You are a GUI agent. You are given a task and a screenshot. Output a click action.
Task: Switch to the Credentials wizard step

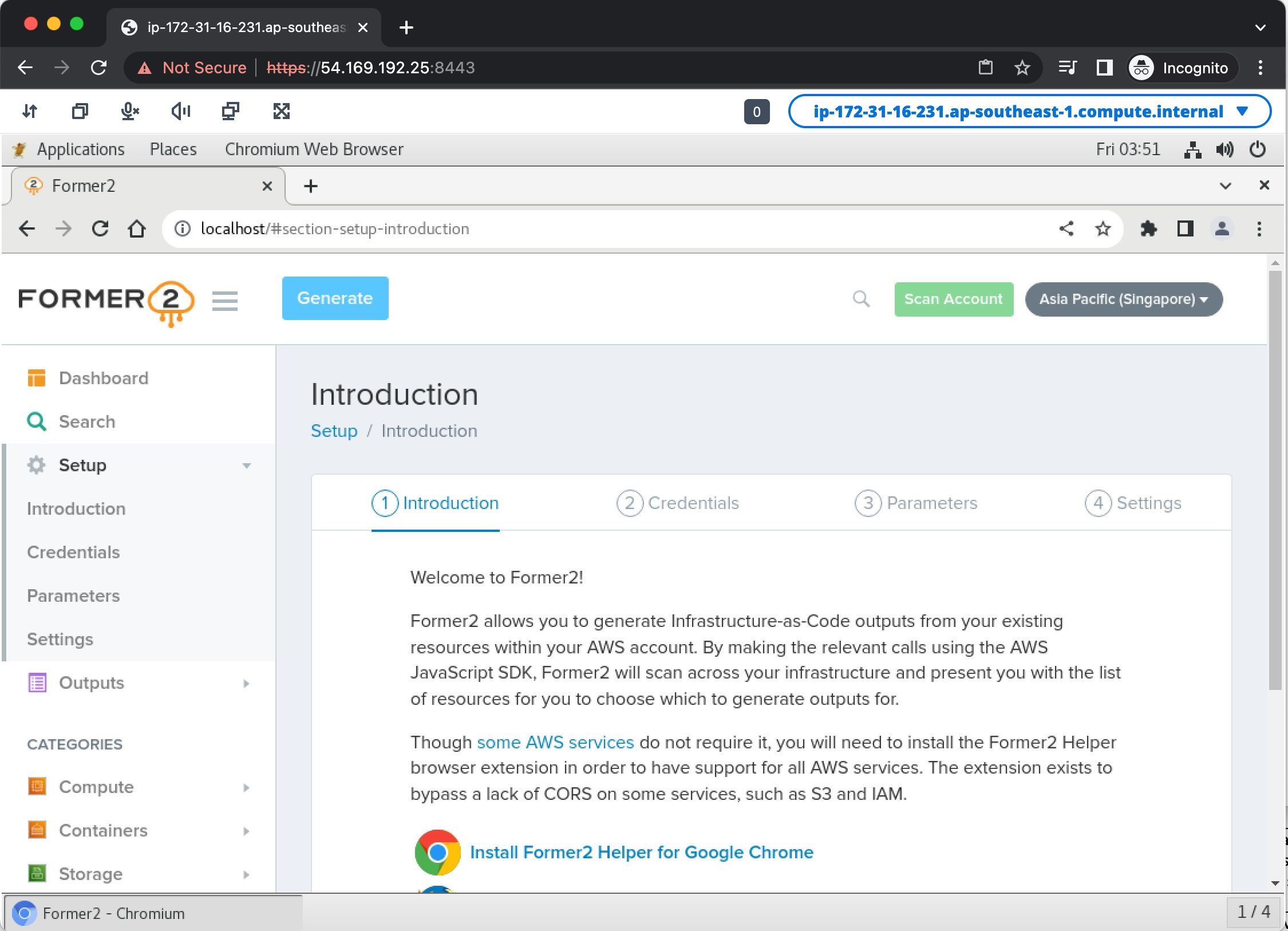[x=678, y=503]
